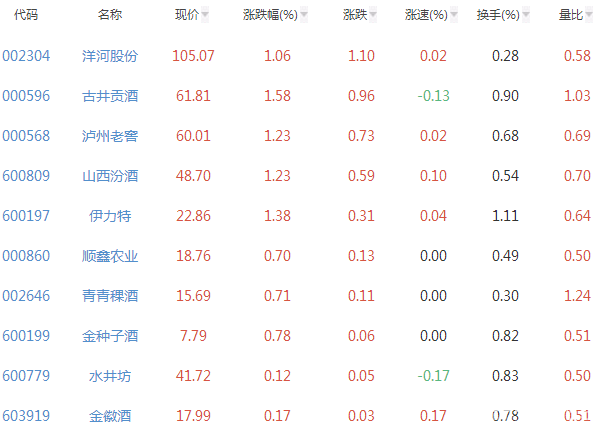Click 换手 value 0.90 for 古井贡酒
Viewport: 602px width, 431px height.
pyautogui.click(x=505, y=96)
